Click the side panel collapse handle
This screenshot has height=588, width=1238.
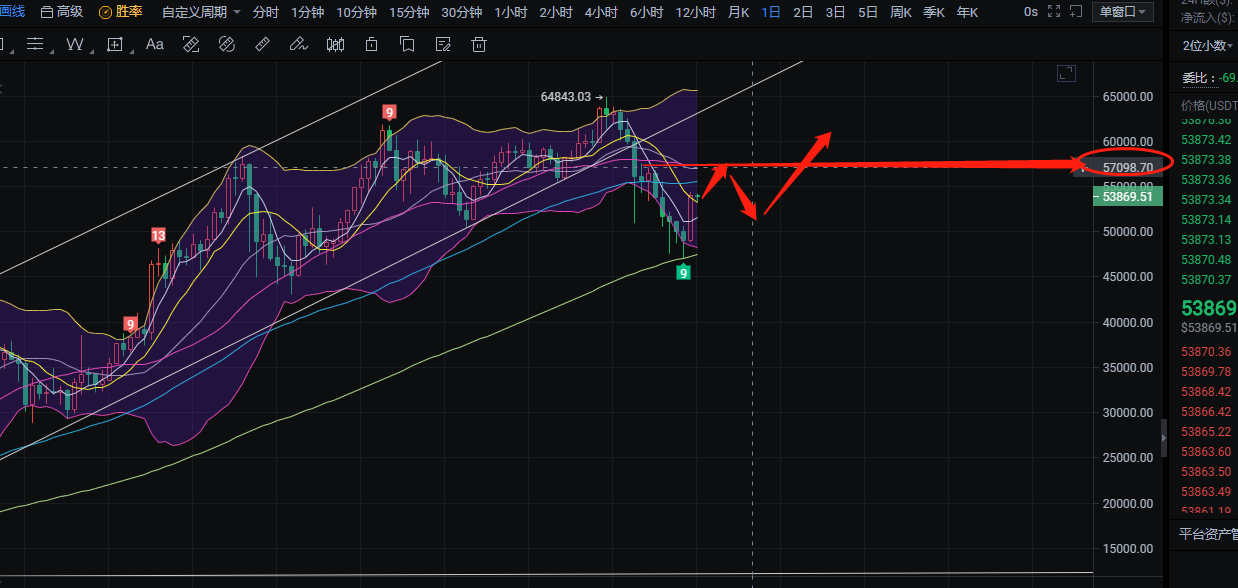(1163, 438)
